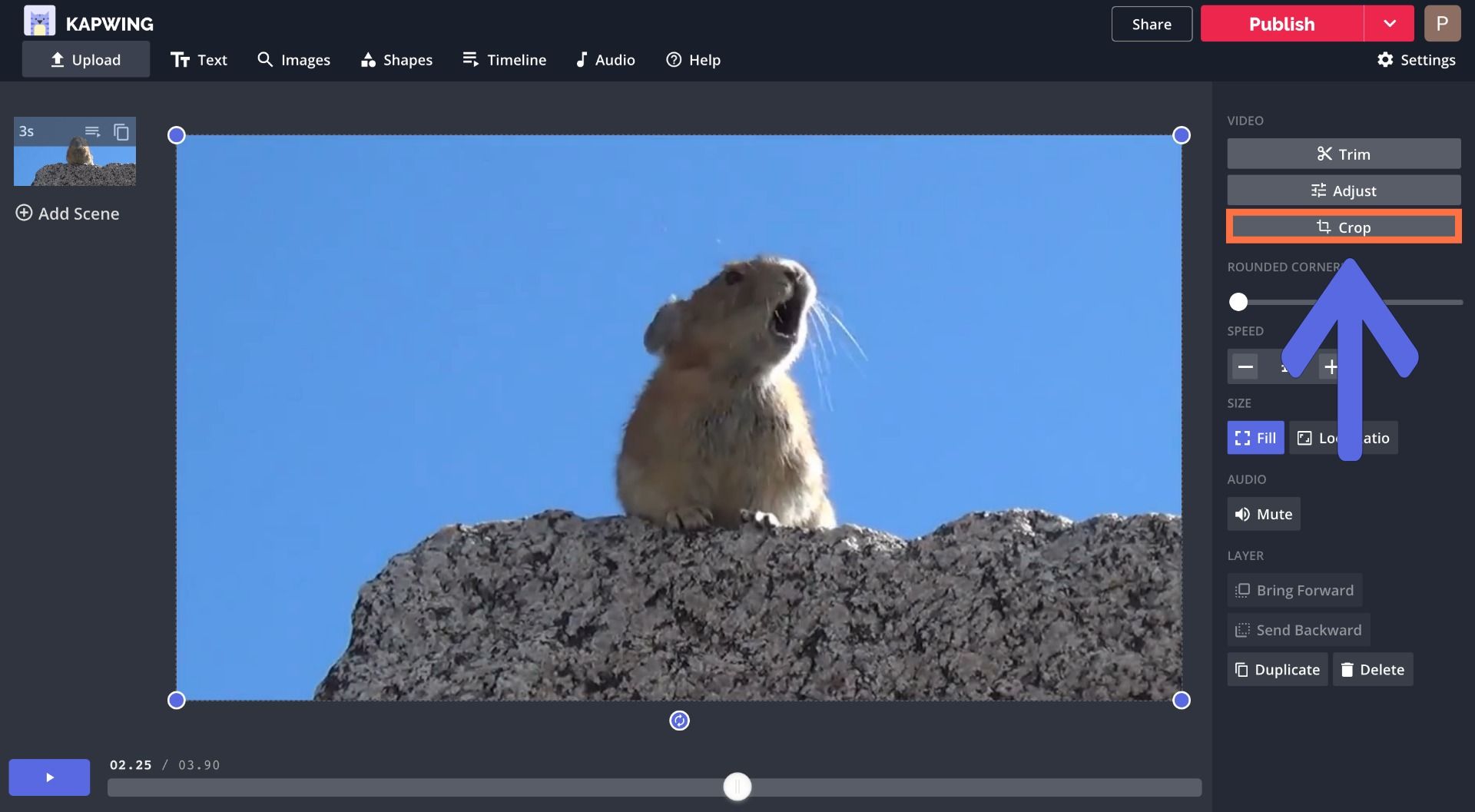This screenshot has height=812, width=1475.
Task: Click the Rounded Corners slider handle
Action: coord(1238,302)
